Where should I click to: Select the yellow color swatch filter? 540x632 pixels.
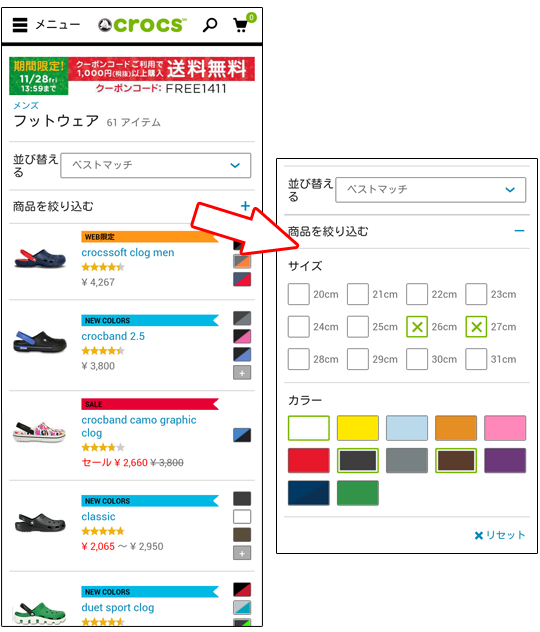[357, 428]
